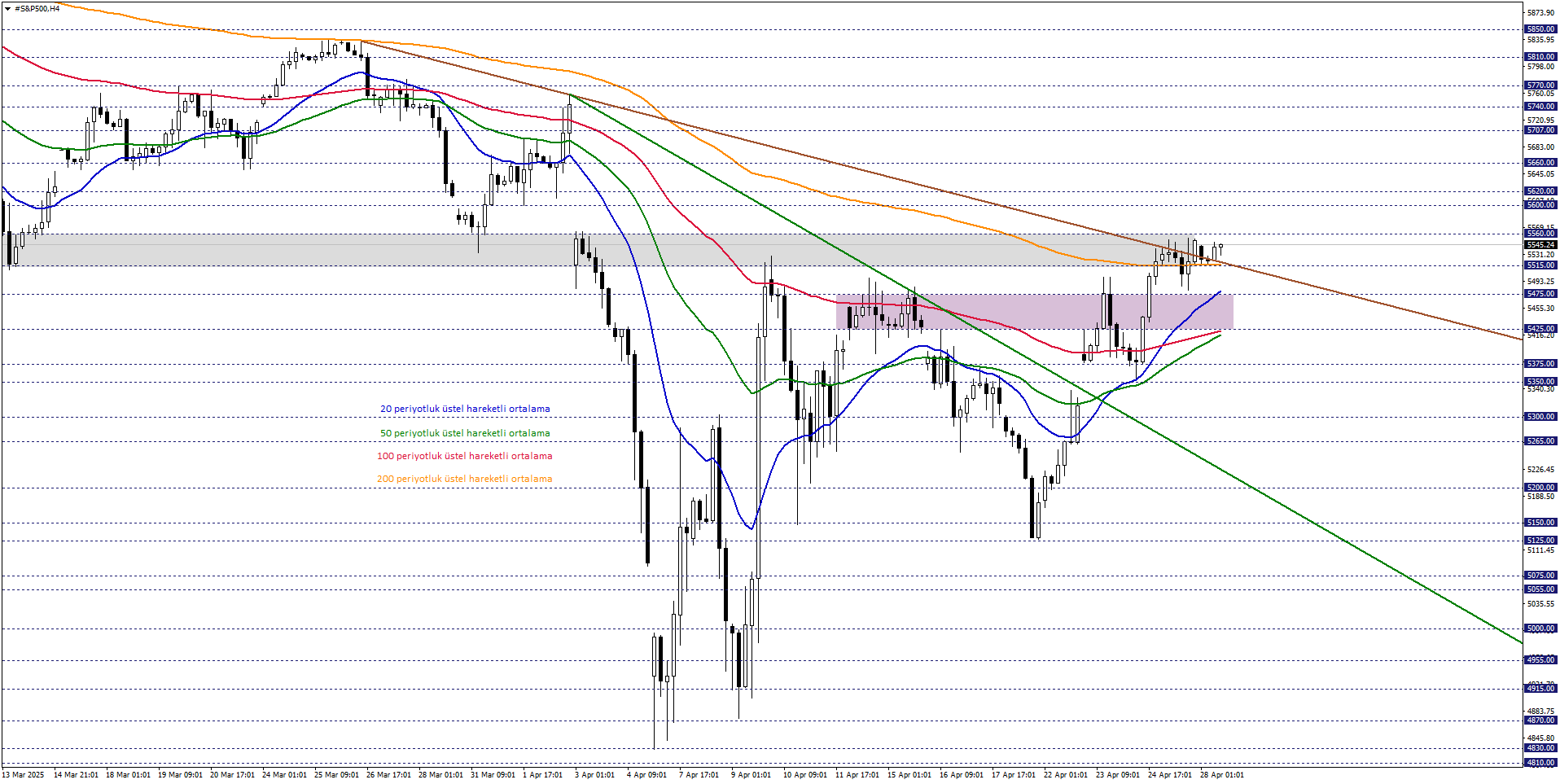Select the 5075.00 horizontal level tag
Viewport: 1560px width, 784px height.
[1540, 576]
